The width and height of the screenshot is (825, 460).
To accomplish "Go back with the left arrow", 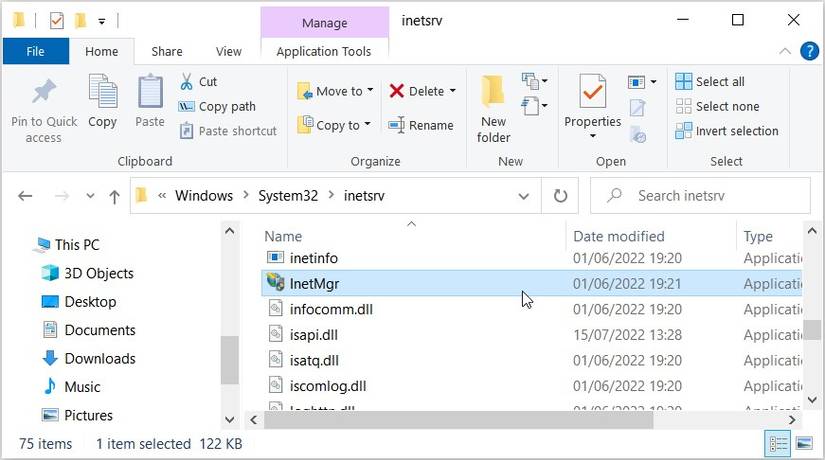I will [x=25, y=196].
